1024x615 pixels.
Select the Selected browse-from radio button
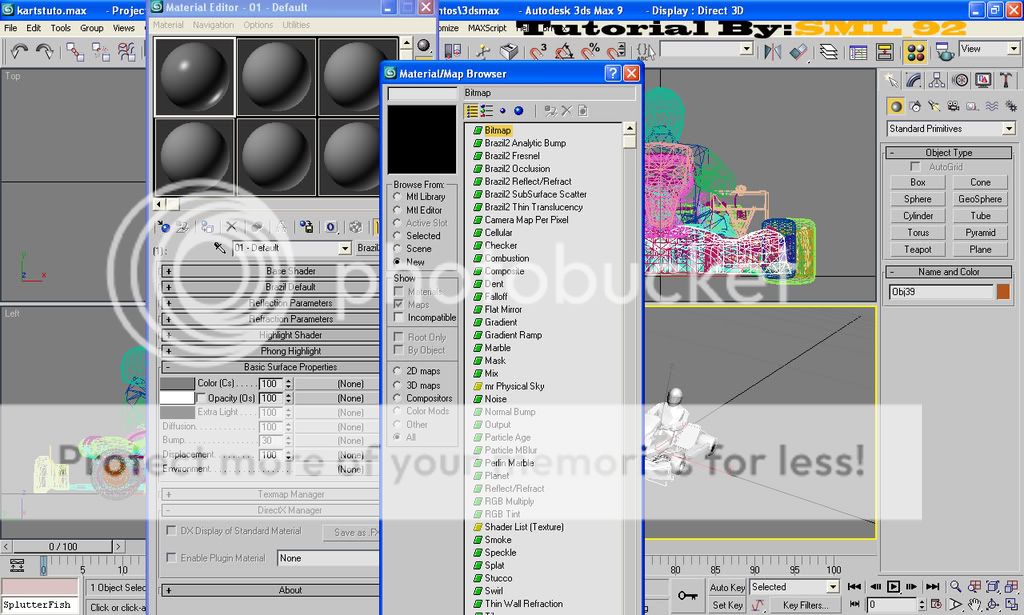(397, 235)
